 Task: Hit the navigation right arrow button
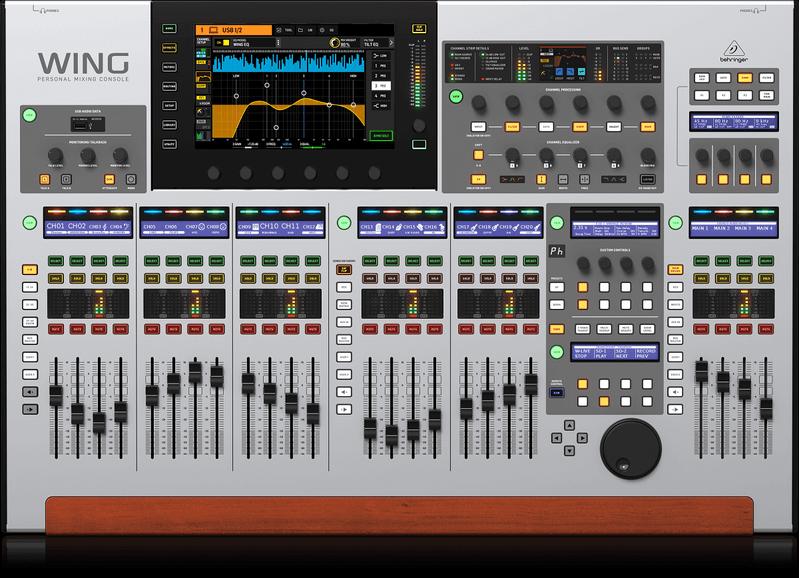pos(582,438)
